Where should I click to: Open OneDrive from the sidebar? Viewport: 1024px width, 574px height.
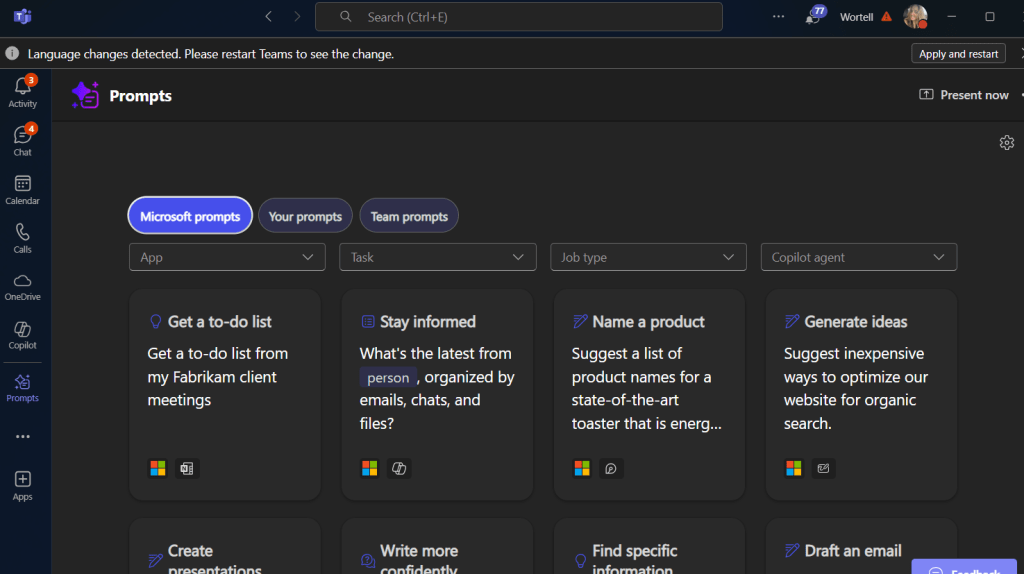click(22, 286)
